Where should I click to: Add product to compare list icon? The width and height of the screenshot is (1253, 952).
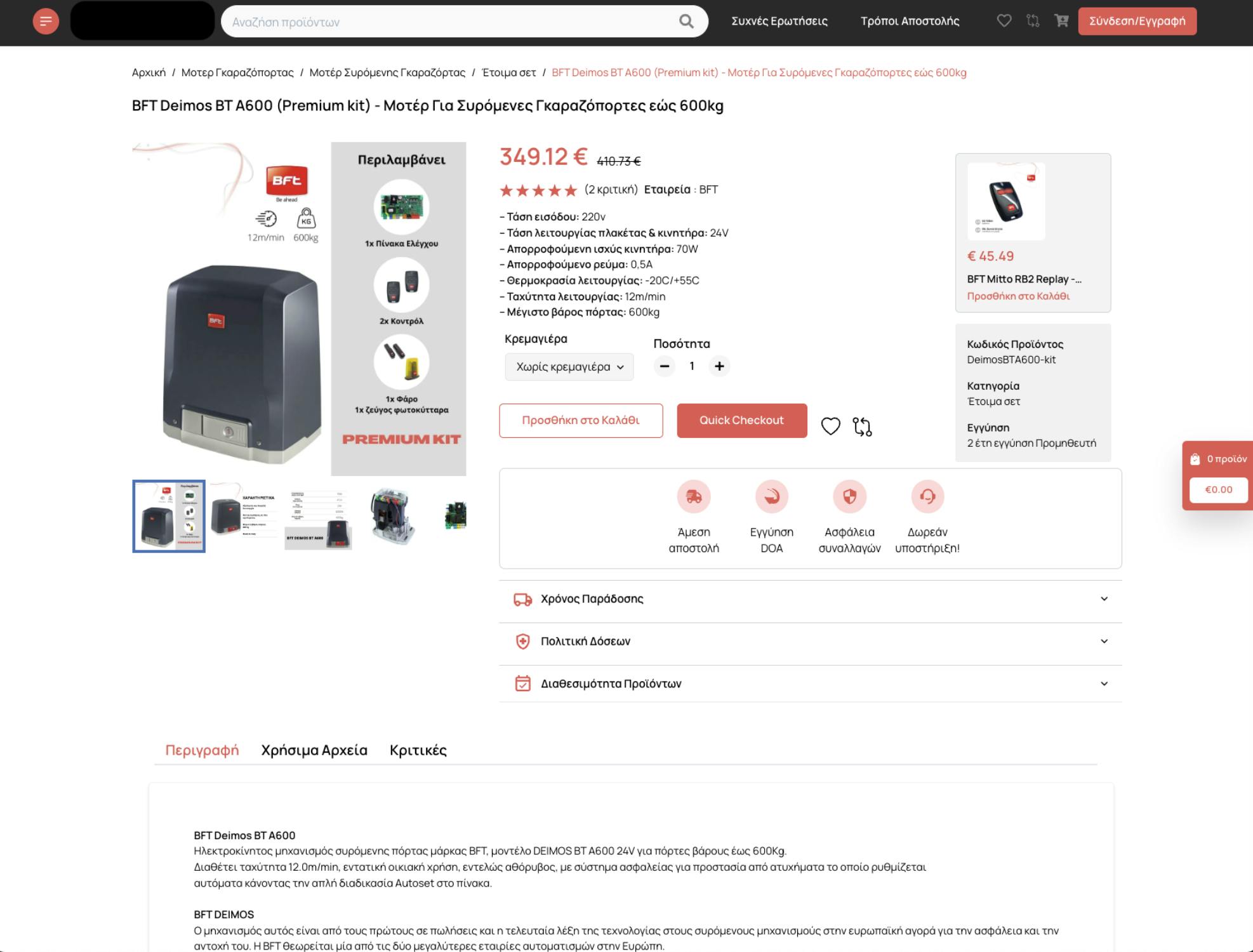coord(862,426)
